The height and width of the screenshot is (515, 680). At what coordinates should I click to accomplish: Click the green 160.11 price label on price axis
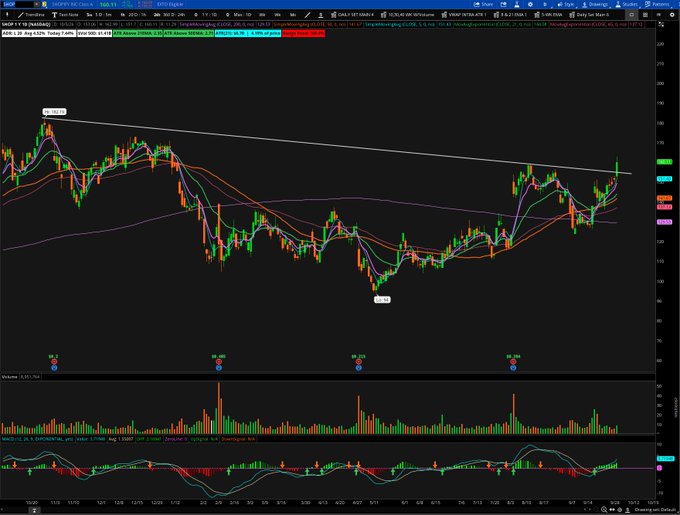pos(664,162)
